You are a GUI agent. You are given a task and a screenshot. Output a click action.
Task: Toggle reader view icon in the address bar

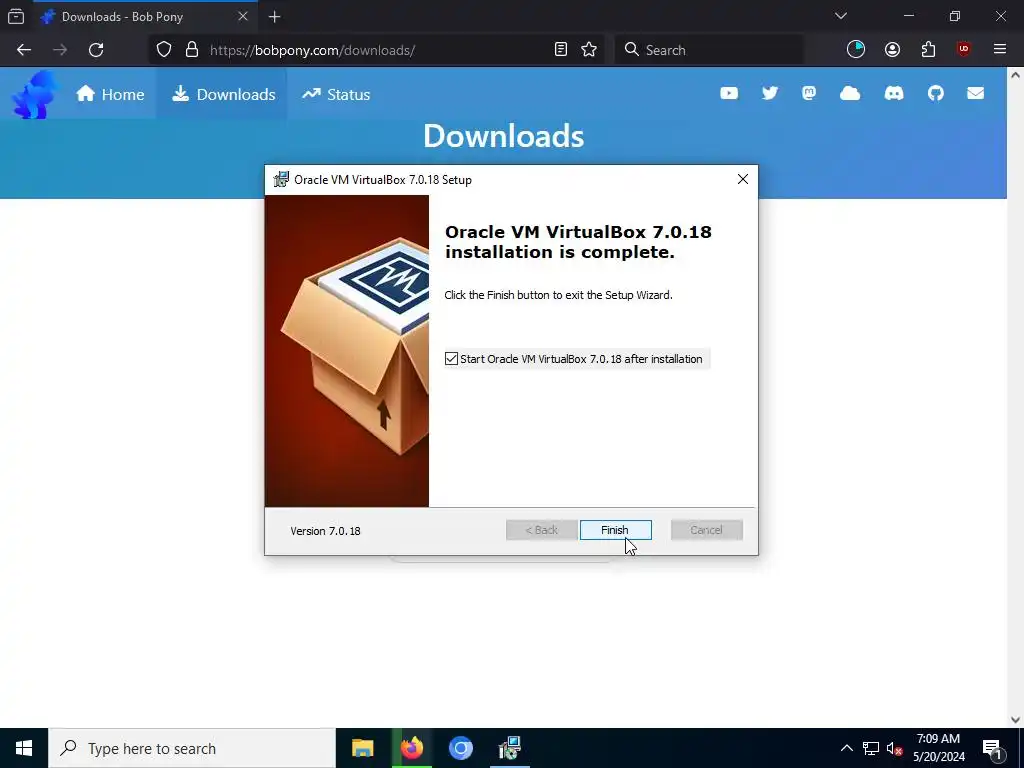pyautogui.click(x=560, y=50)
